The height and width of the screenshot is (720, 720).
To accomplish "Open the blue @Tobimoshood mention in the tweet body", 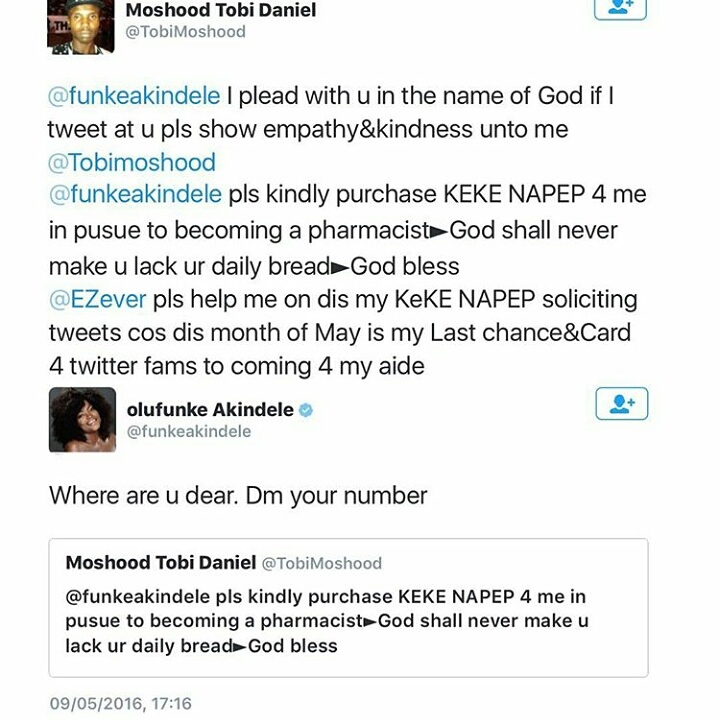I will tap(132, 162).
